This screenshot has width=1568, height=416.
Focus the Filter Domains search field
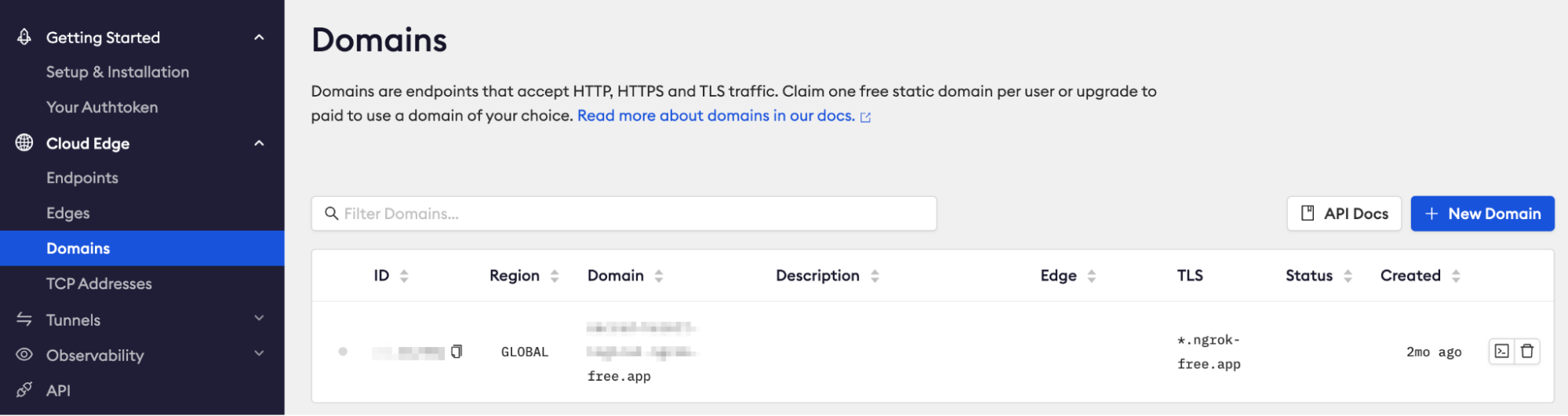pos(624,213)
